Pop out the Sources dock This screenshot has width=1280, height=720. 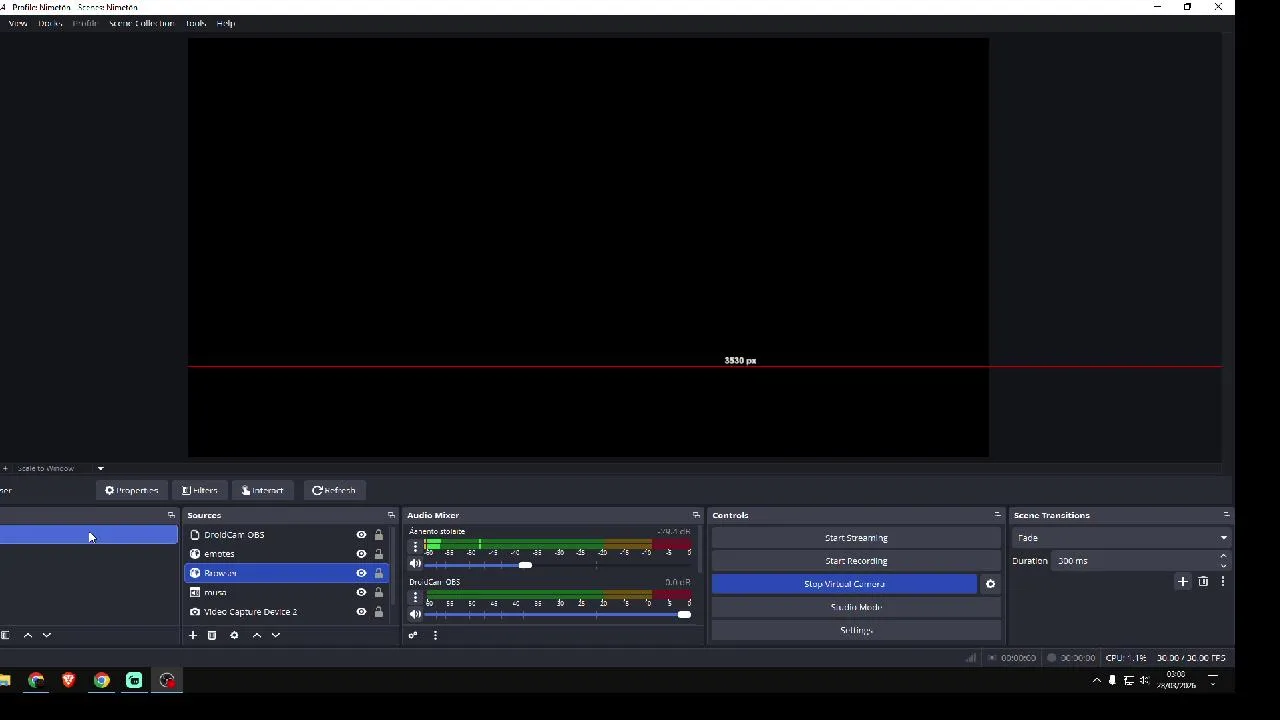coord(391,515)
